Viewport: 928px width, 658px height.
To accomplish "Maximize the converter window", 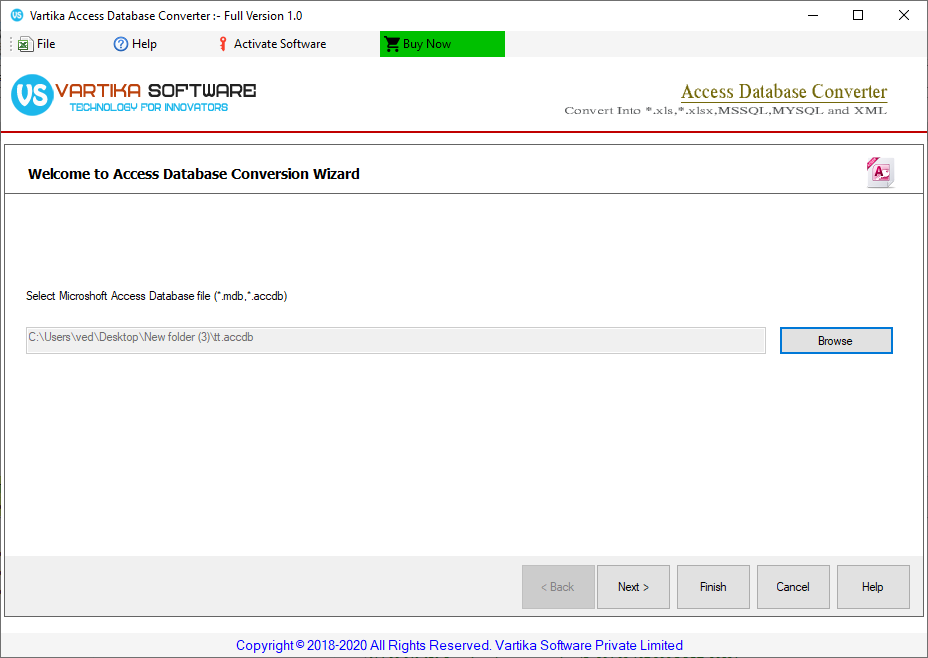I will point(858,15).
